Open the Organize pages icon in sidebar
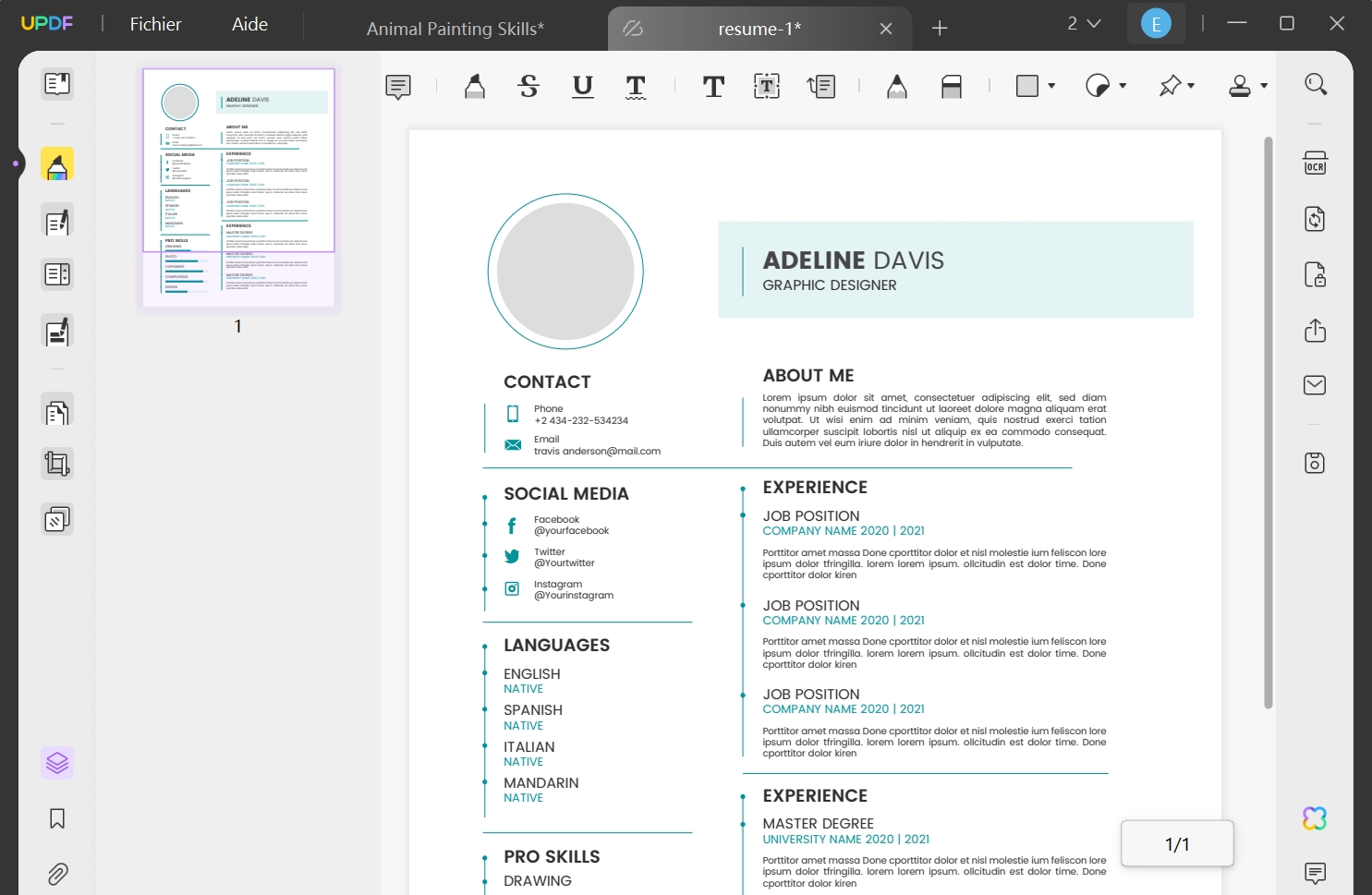The image size is (1372, 895). [57, 411]
